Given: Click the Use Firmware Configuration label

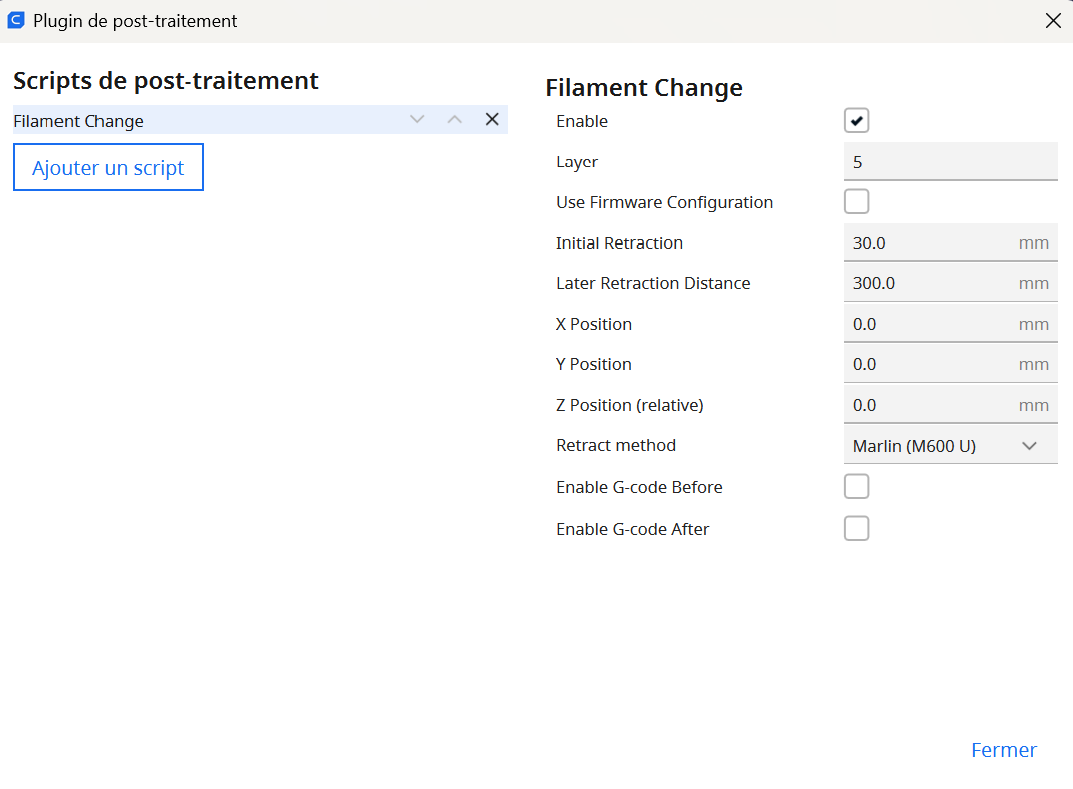Looking at the screenshot, I should click(664, 203).
